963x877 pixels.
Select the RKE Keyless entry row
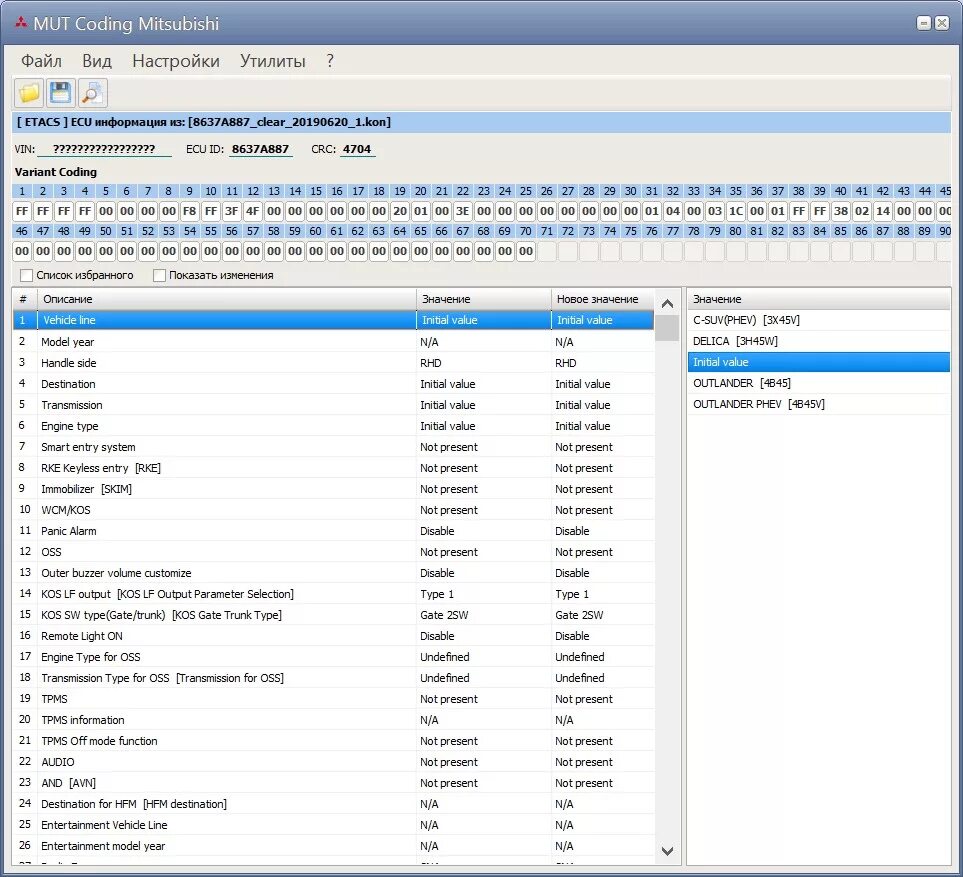coord(333,468)
